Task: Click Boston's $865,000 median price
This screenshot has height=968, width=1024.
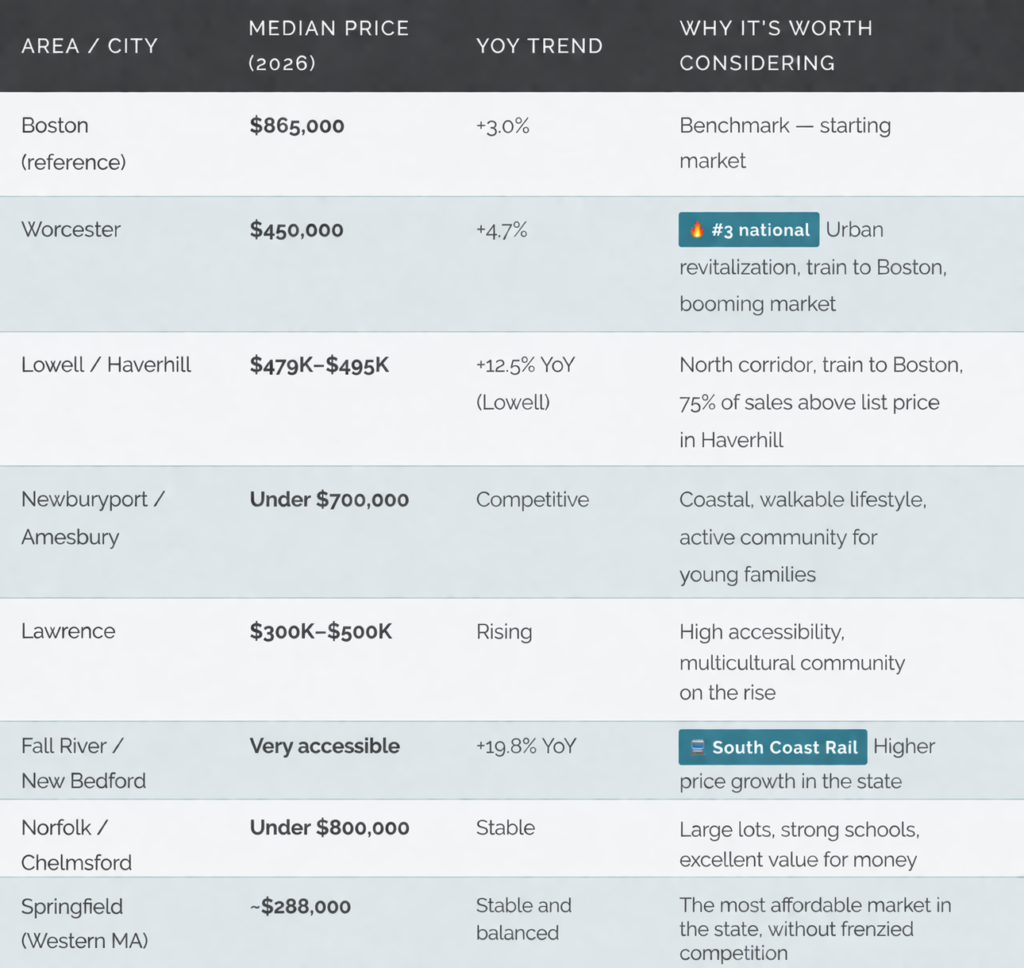Action: pyautogui.click(x=297, y=126)
